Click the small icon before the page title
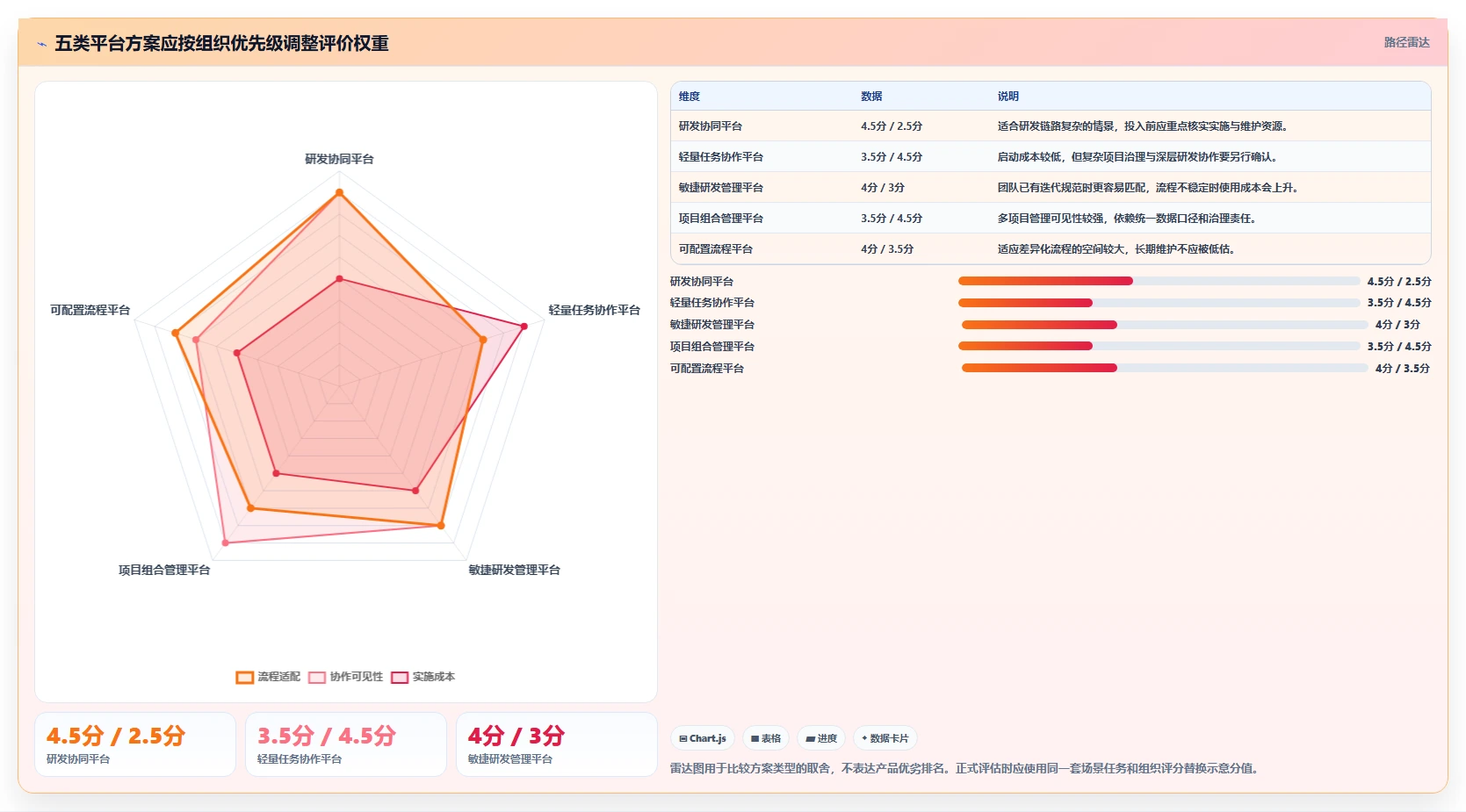This screenshot has width=1466, height=812. (41, 44)
